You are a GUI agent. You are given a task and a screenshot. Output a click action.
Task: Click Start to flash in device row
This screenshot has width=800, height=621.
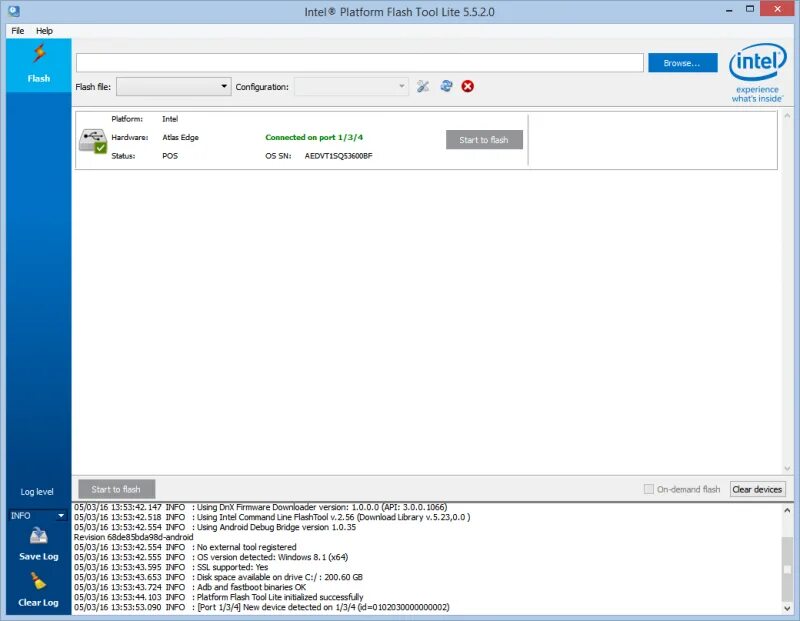484,140
